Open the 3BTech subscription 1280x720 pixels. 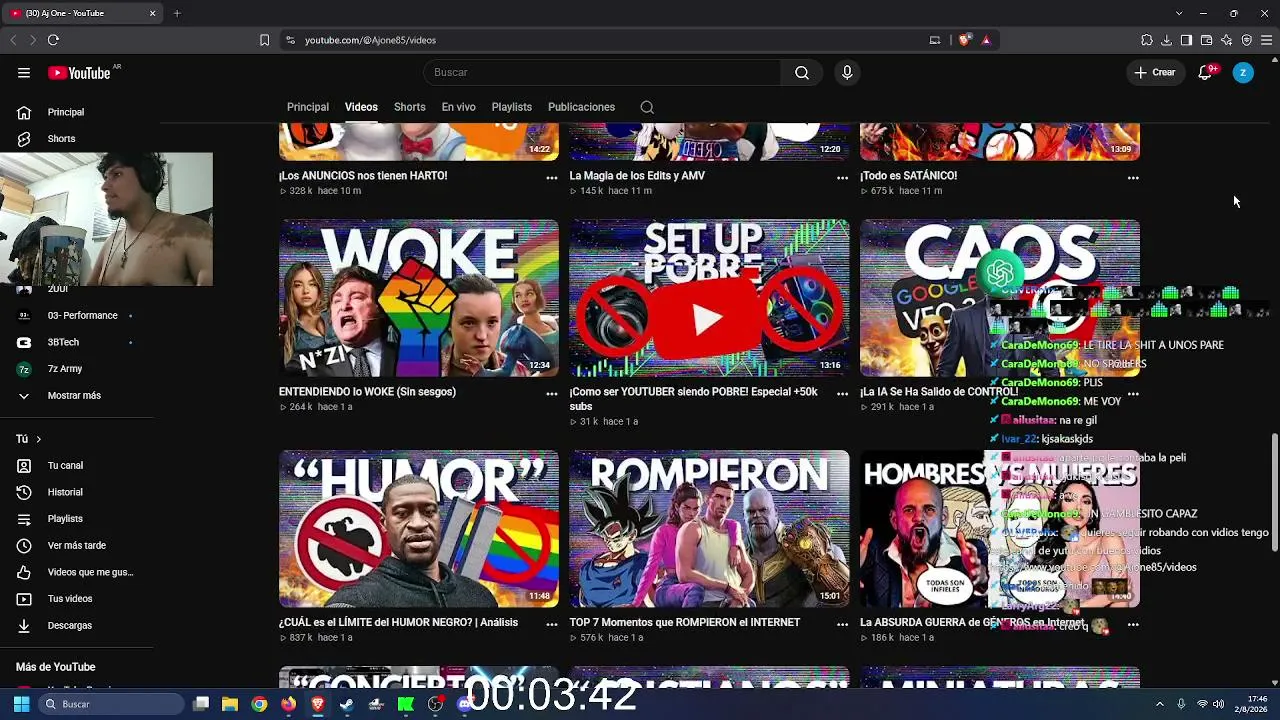pyautogui.click(x=63, y=342)
